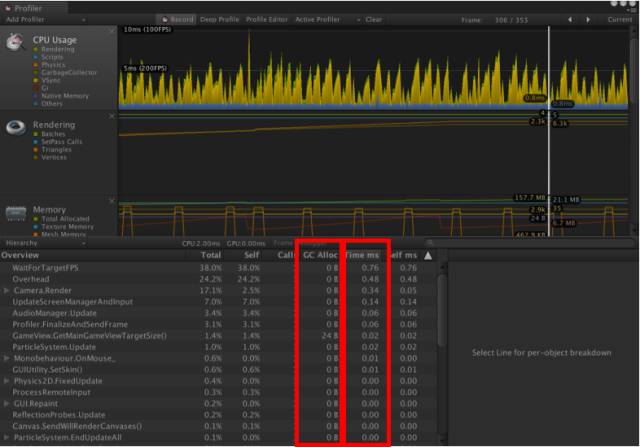Toggle Profile Editor option
Image resolution: width=640 pixels, height=447 pixels.
click(x=267, y=20)
